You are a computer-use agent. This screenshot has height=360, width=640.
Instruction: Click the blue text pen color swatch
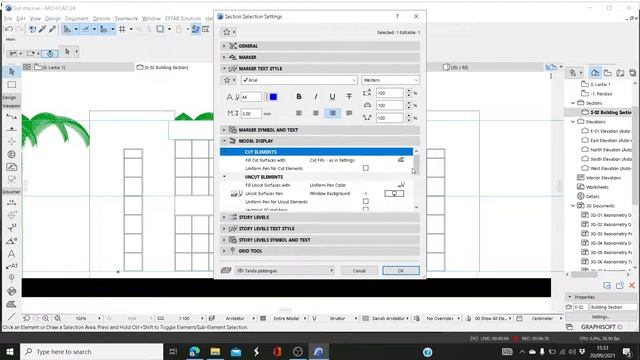coord(273,97)
